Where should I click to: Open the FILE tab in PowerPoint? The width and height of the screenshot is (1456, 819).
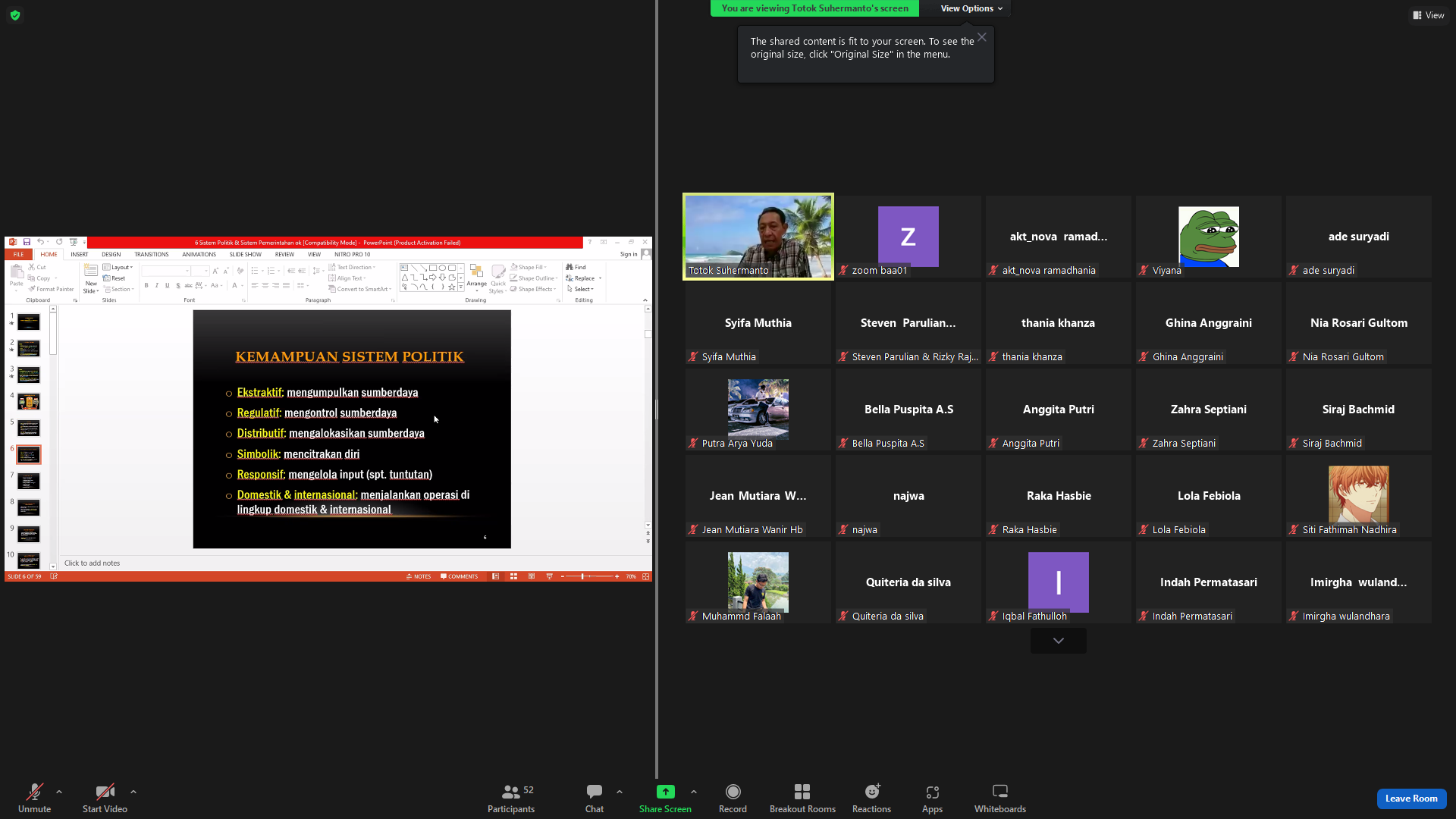tap(18, 255)
